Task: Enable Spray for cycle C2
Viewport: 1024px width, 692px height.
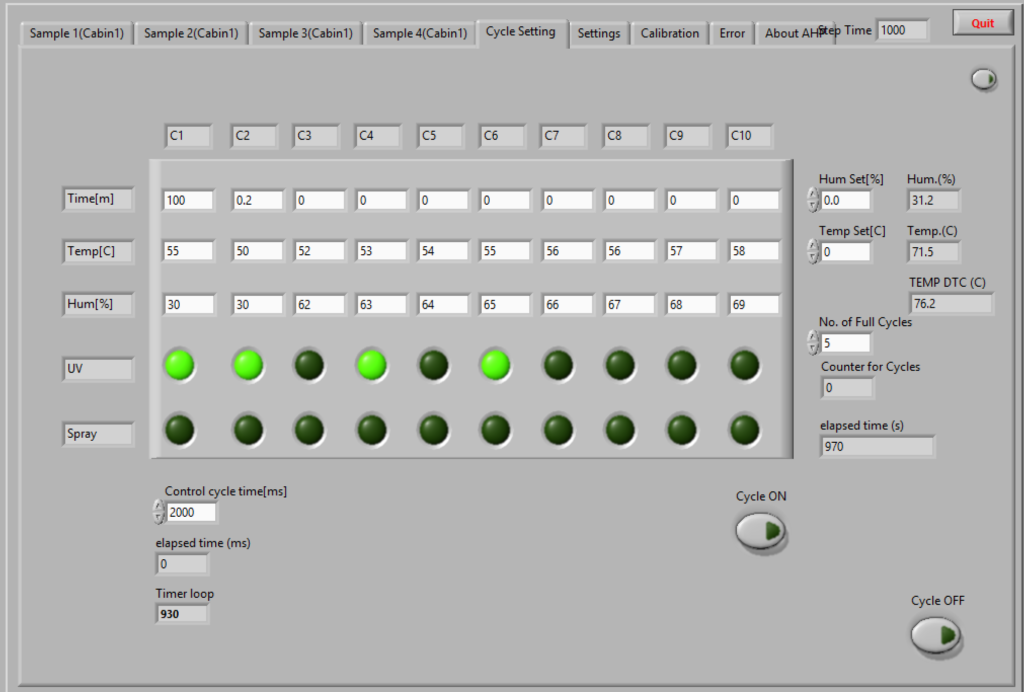Action: pyautogui.click(x=247, y=430)
